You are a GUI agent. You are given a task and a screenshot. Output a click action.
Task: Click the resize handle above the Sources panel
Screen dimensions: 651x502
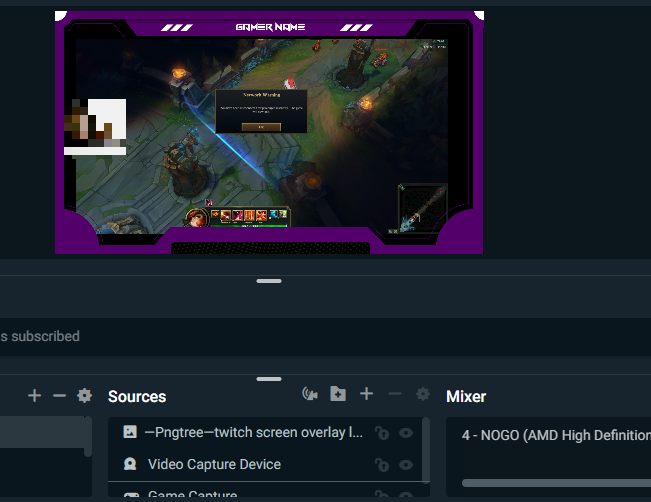269,379
